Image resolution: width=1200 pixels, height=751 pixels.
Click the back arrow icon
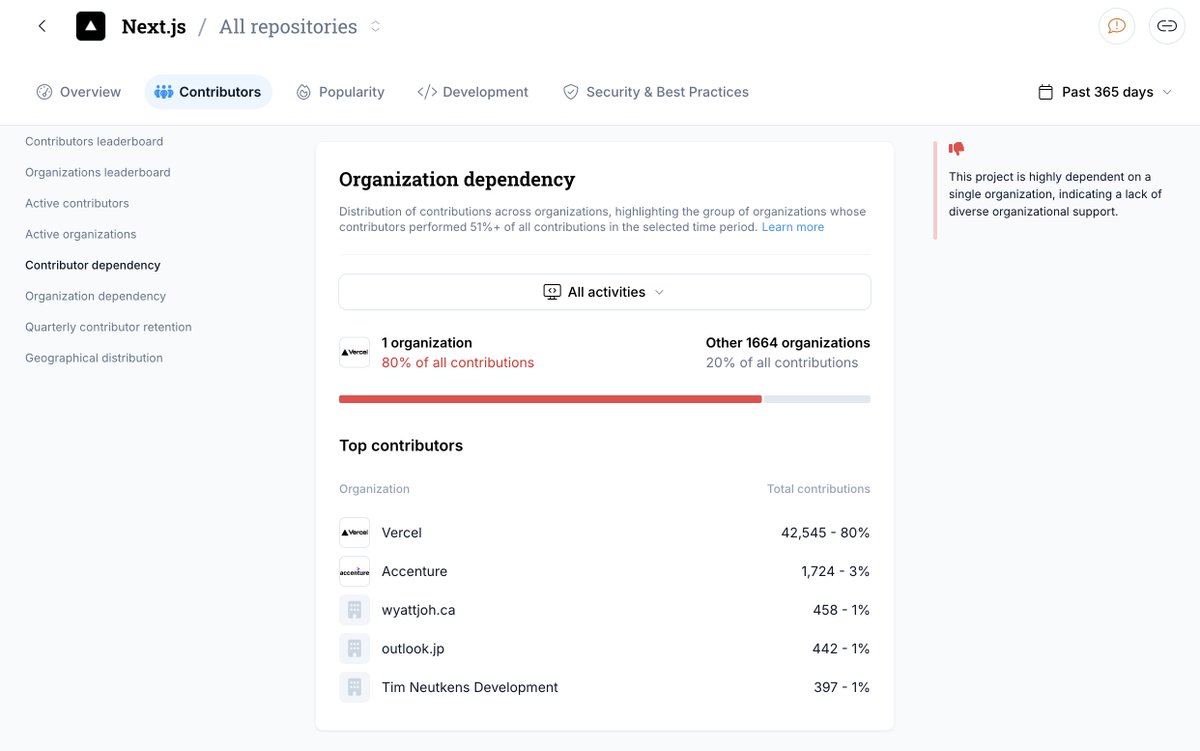point(42,26)
